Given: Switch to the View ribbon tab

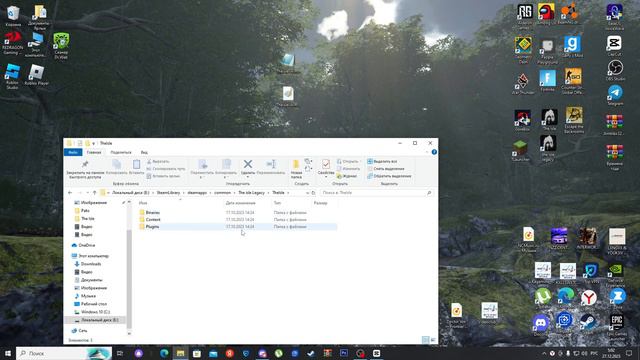Looking at the screenshot, I should pos(144,152).
